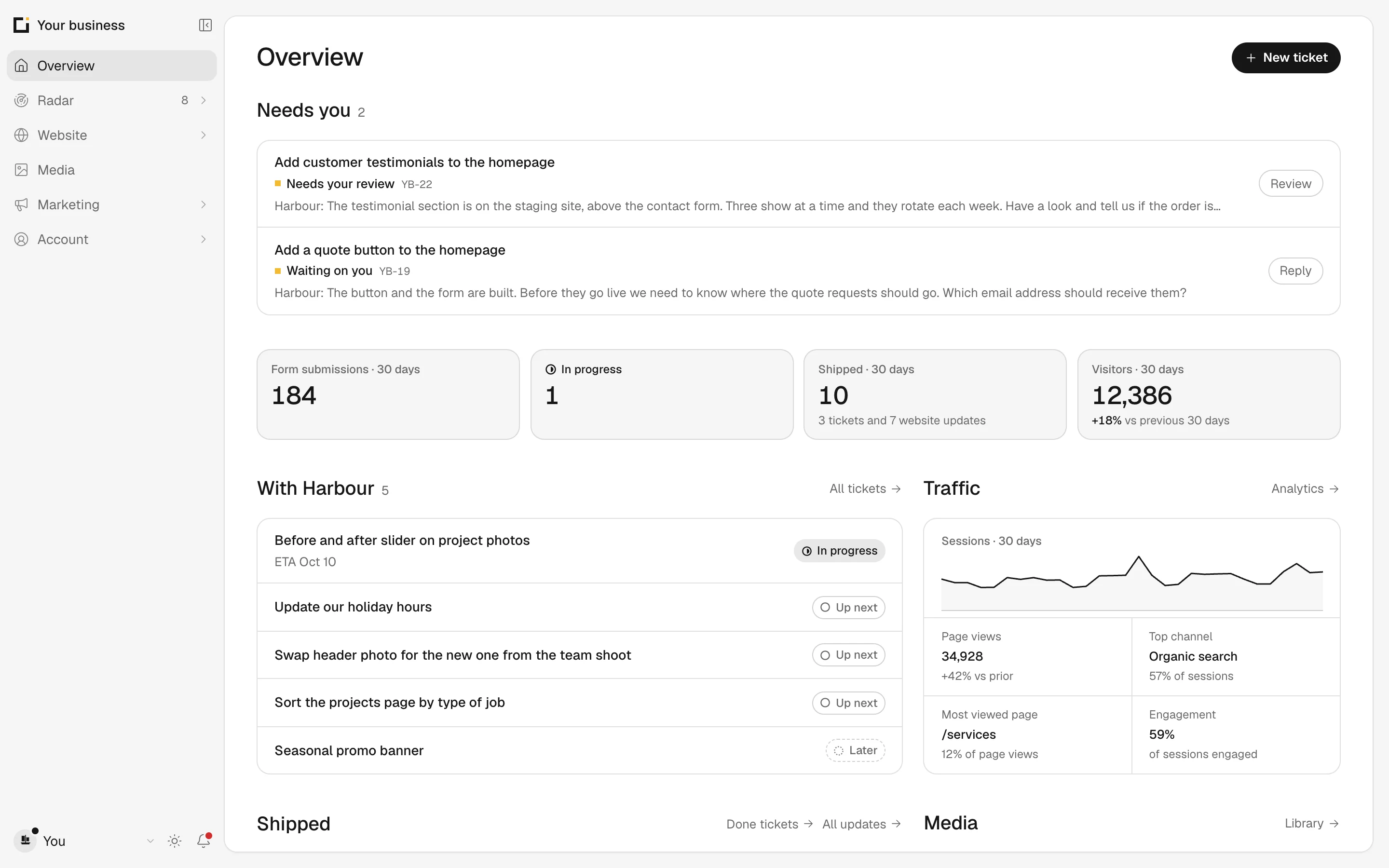This screenshot has height=868, width=1389.
Task: Expand the Radar section chevron
Action: (x=203, y=100)
